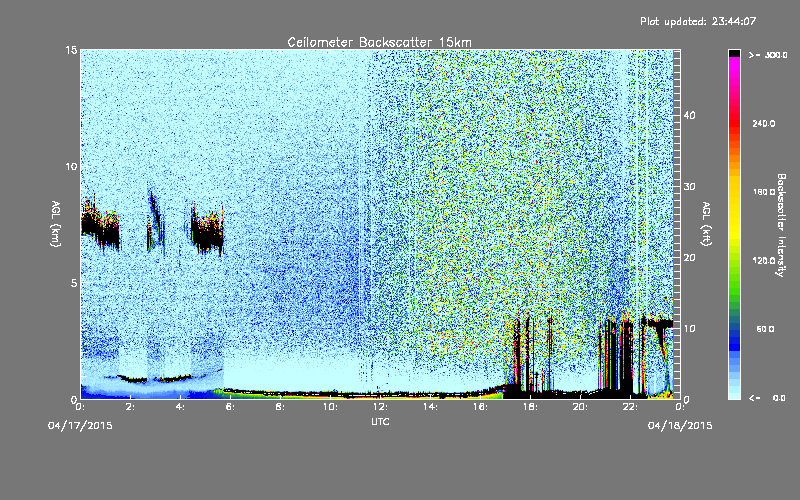Click the 10: hour tick on the time axis
This screenshot has height=500, width=800.
(330, 407)
